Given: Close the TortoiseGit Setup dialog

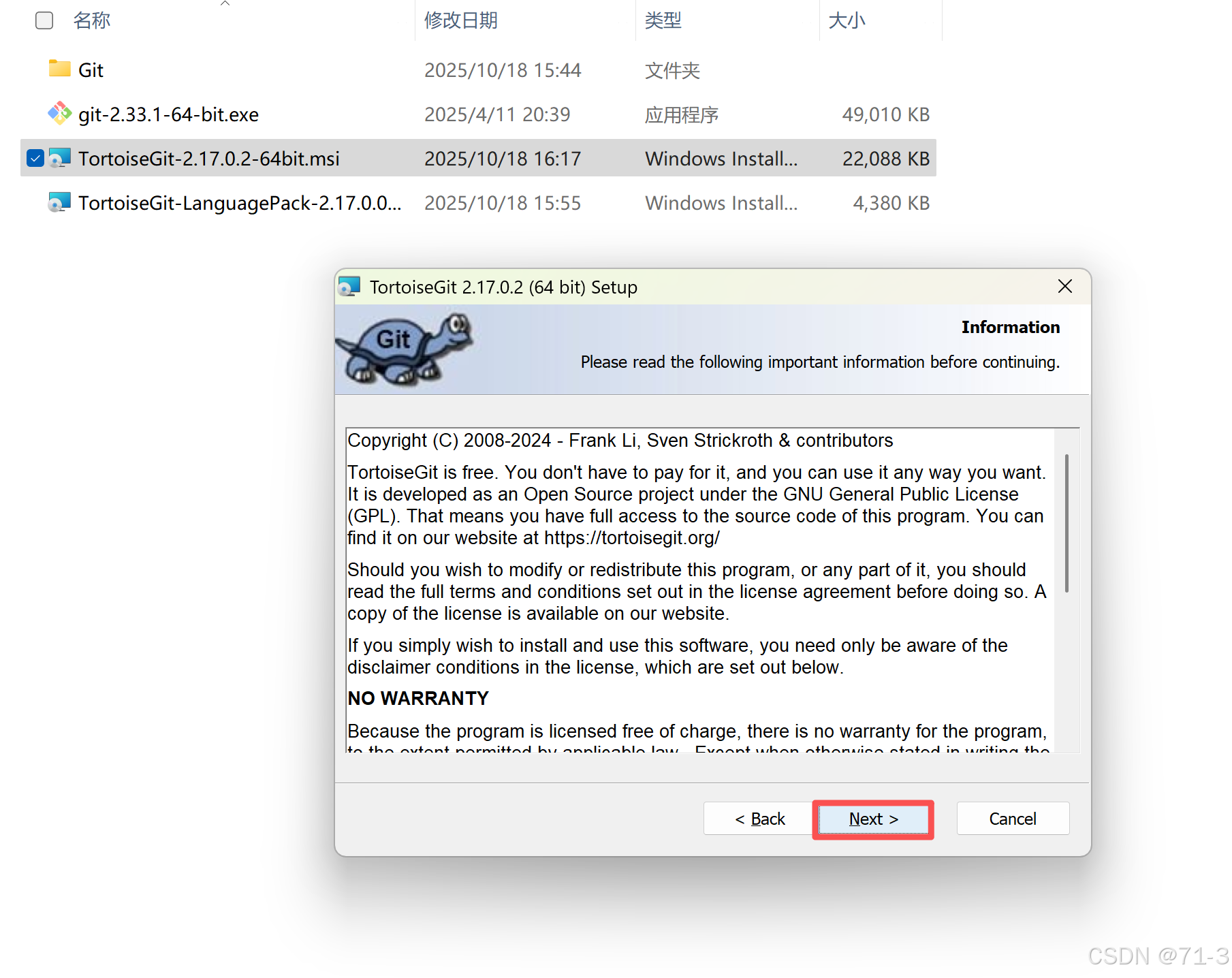Looking at the screenshot, I should tap(1065, 287).
